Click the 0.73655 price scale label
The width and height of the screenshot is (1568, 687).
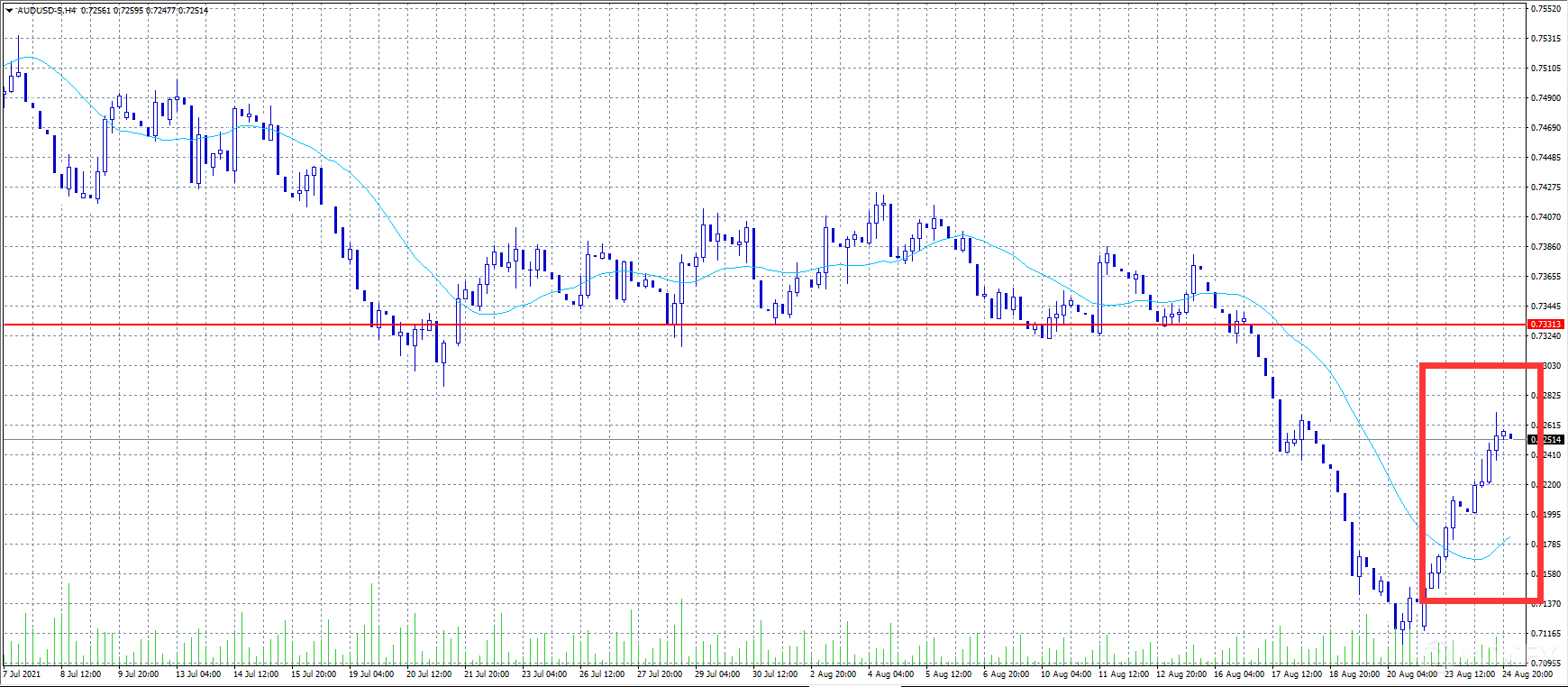coord(1546,277)
